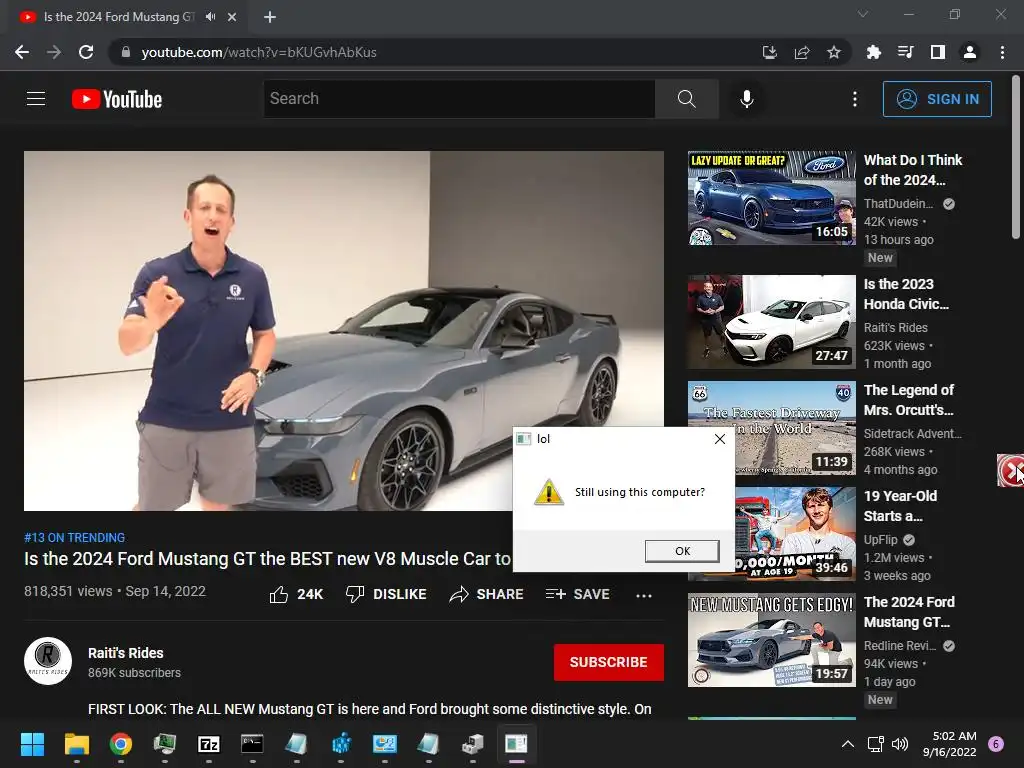Open the #13 ON TRENDING link
This screenshot has width=1024, height=768.
pyautogui.click(x=74, y=537)
